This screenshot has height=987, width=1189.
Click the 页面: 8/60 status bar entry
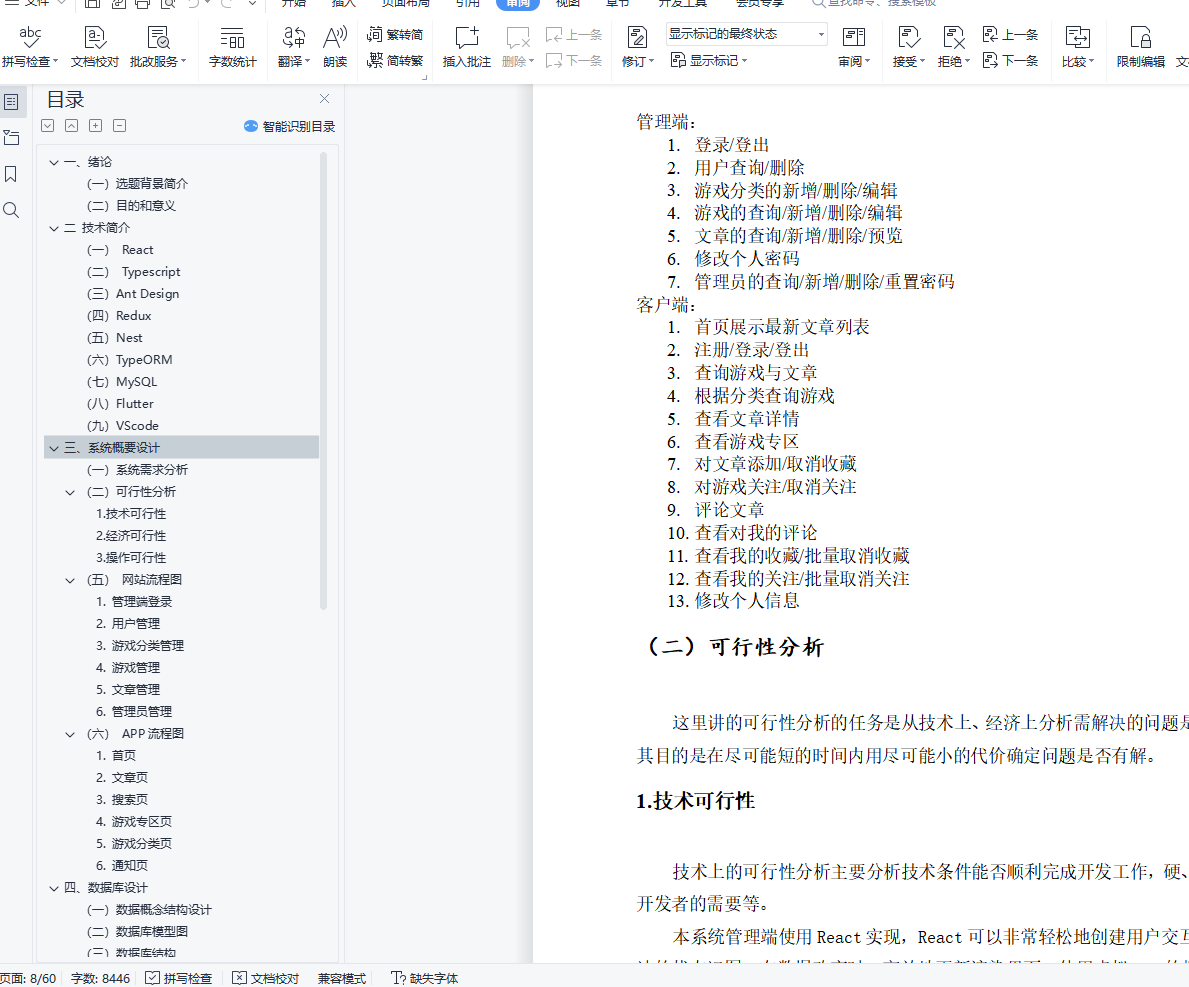28,978
